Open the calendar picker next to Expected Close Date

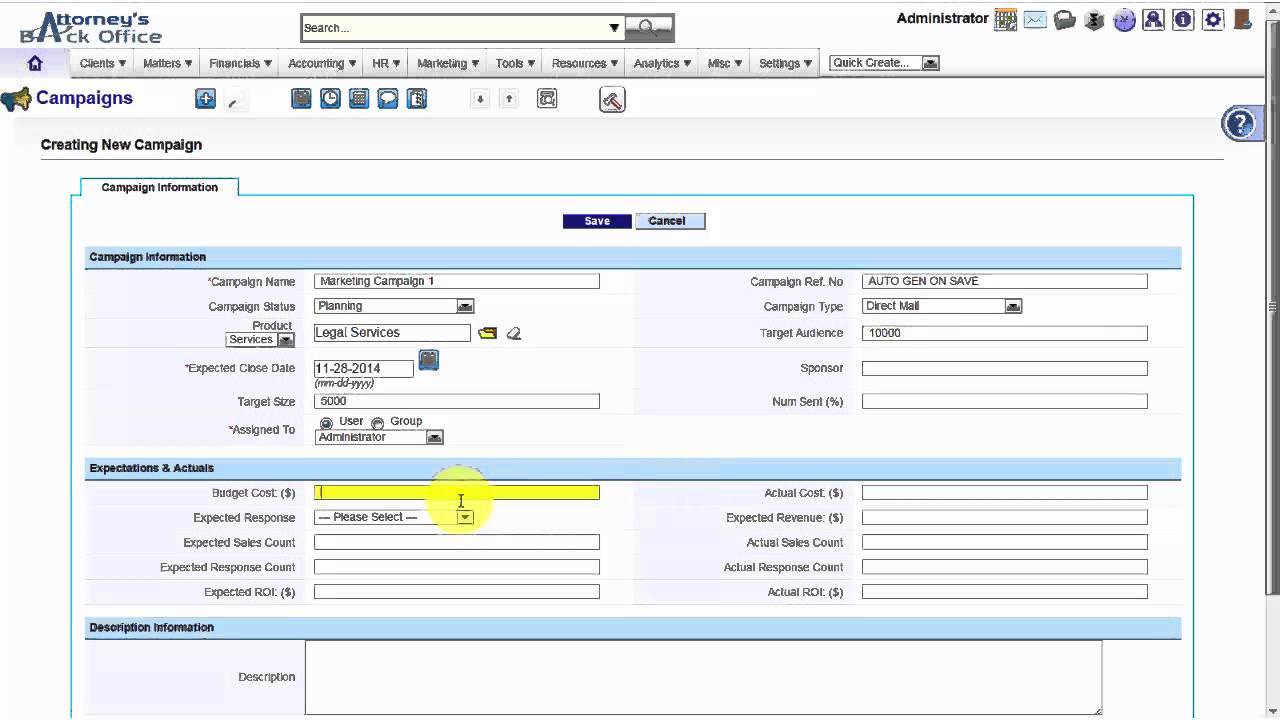click(x=428, y=360)
